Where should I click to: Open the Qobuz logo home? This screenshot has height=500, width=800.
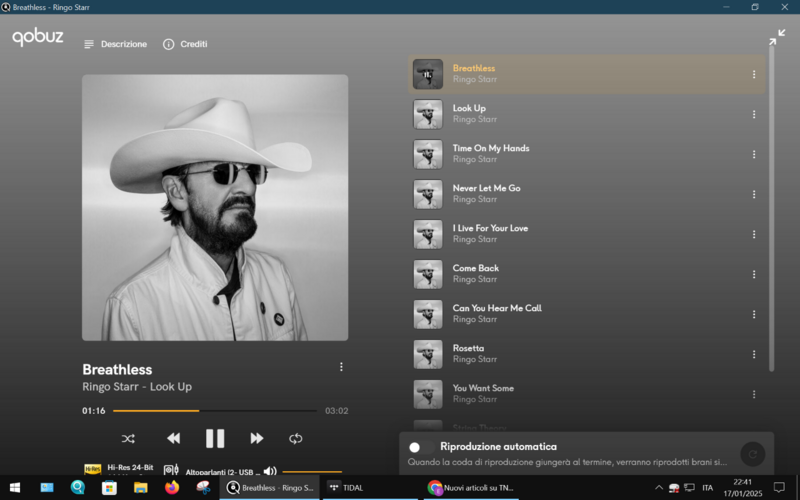[x=37, y=38]
